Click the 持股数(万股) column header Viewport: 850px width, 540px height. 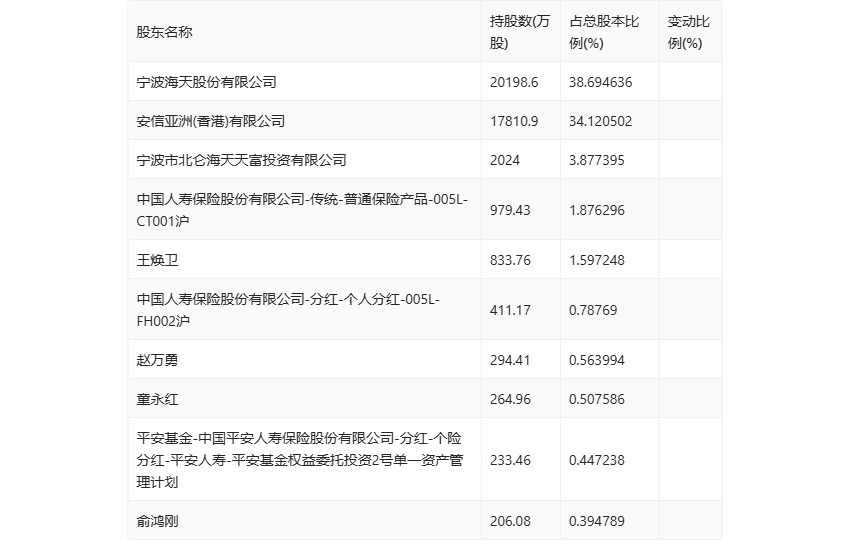520,32
